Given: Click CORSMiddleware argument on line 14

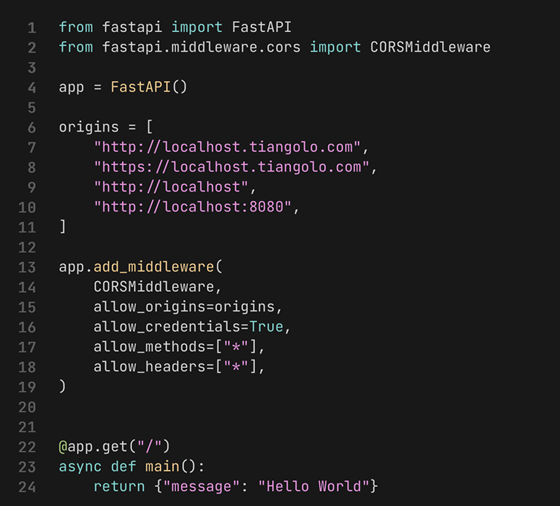Looking at the screenshot, I should coord(154,287).
